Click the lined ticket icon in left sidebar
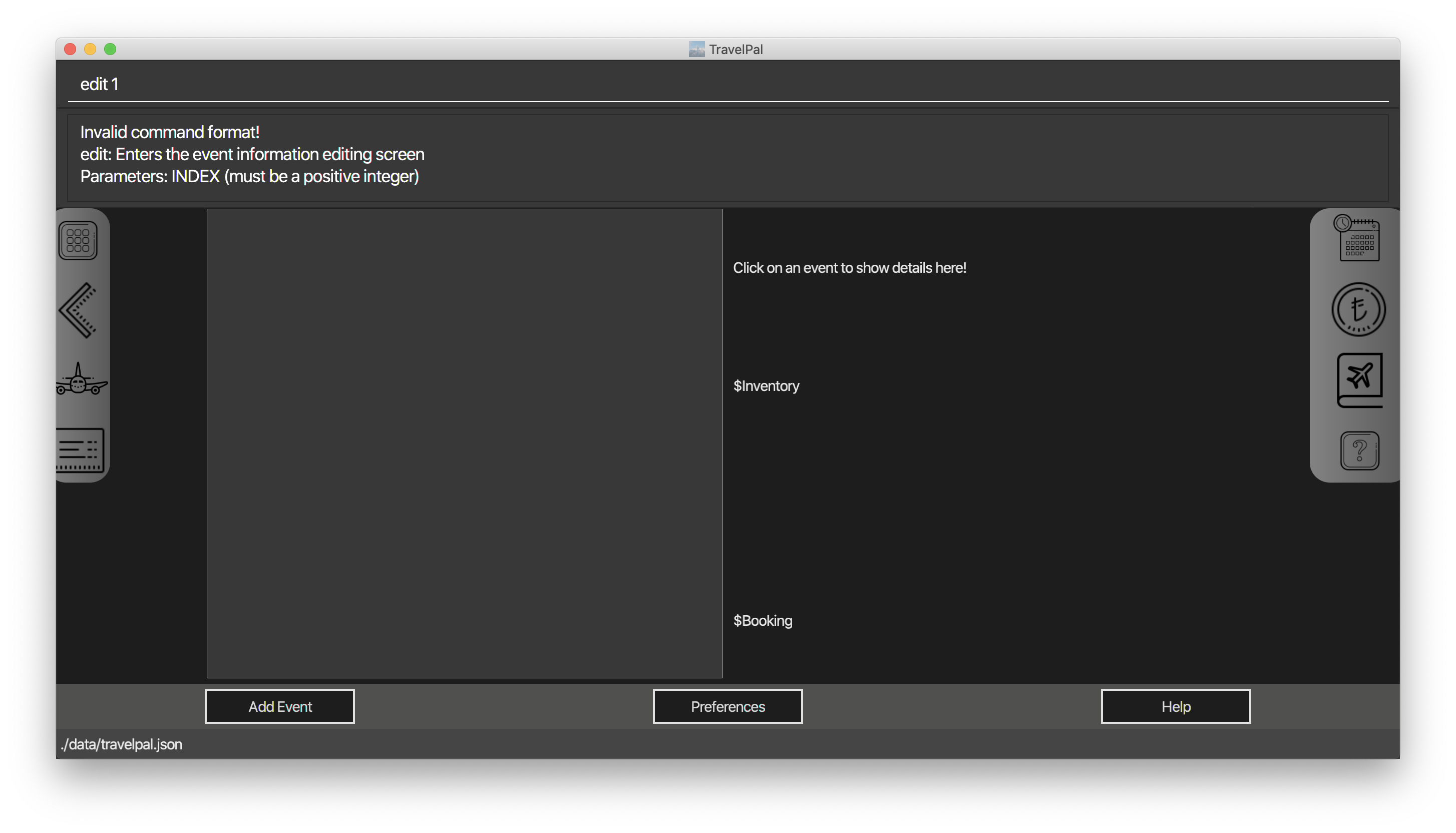The height and width of the screenshot is (833, 1456). click(x=80, y=450)
